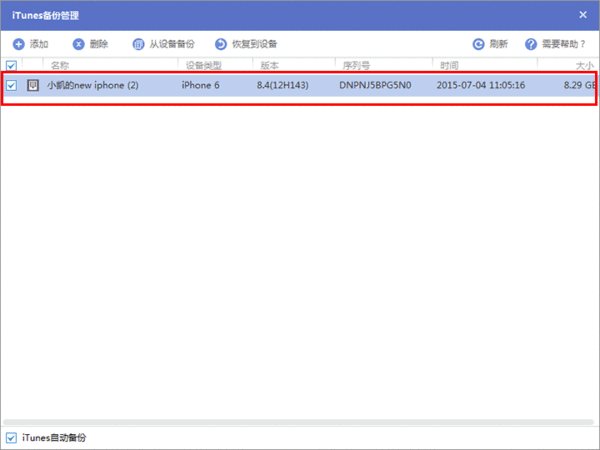Toggle the iTunes自动备份 checkbox
Image resolution: width=600 pixels, height=450 pixels.
click(x=11, y=437)
